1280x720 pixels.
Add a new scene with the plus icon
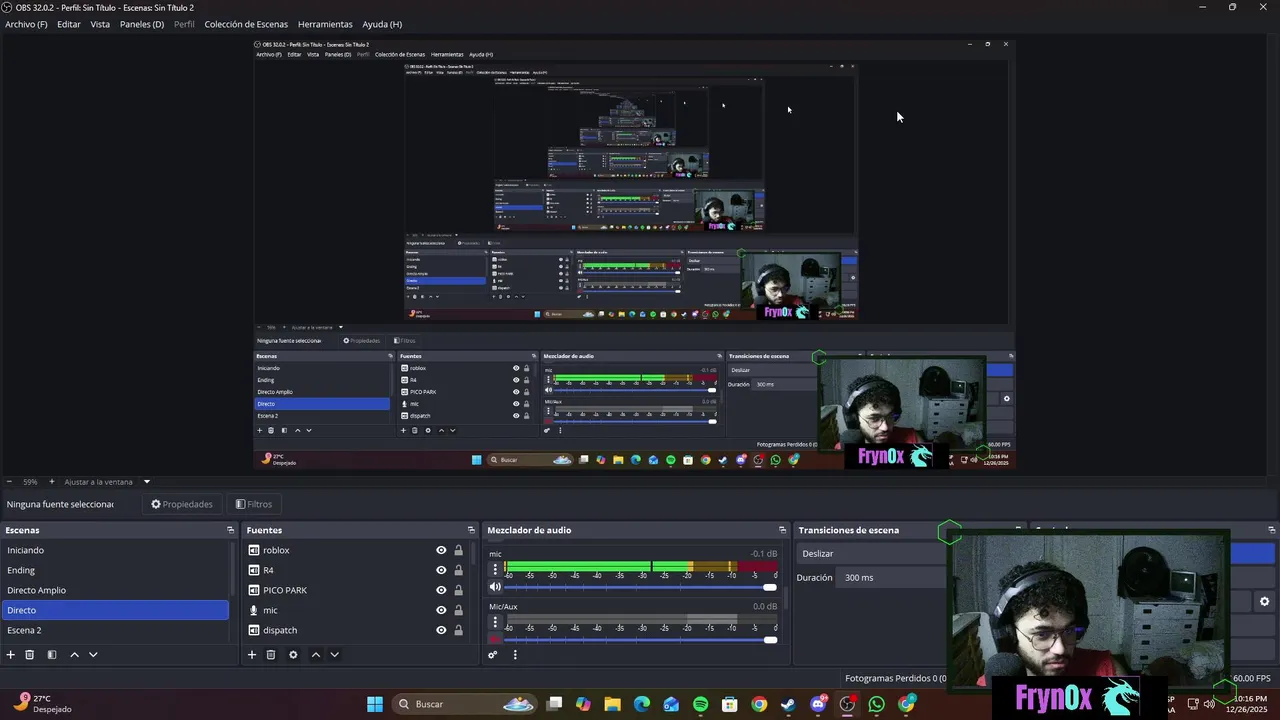click(11, 655)
